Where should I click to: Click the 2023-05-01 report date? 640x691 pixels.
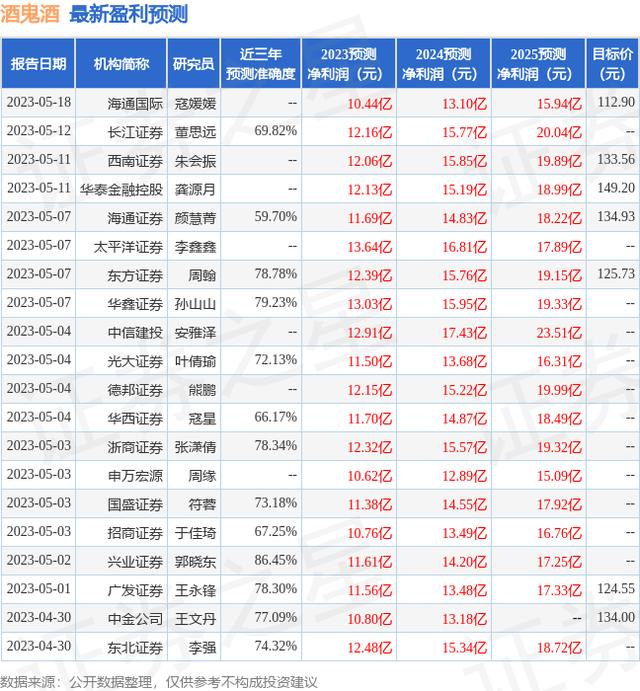(x=39, y=589)
